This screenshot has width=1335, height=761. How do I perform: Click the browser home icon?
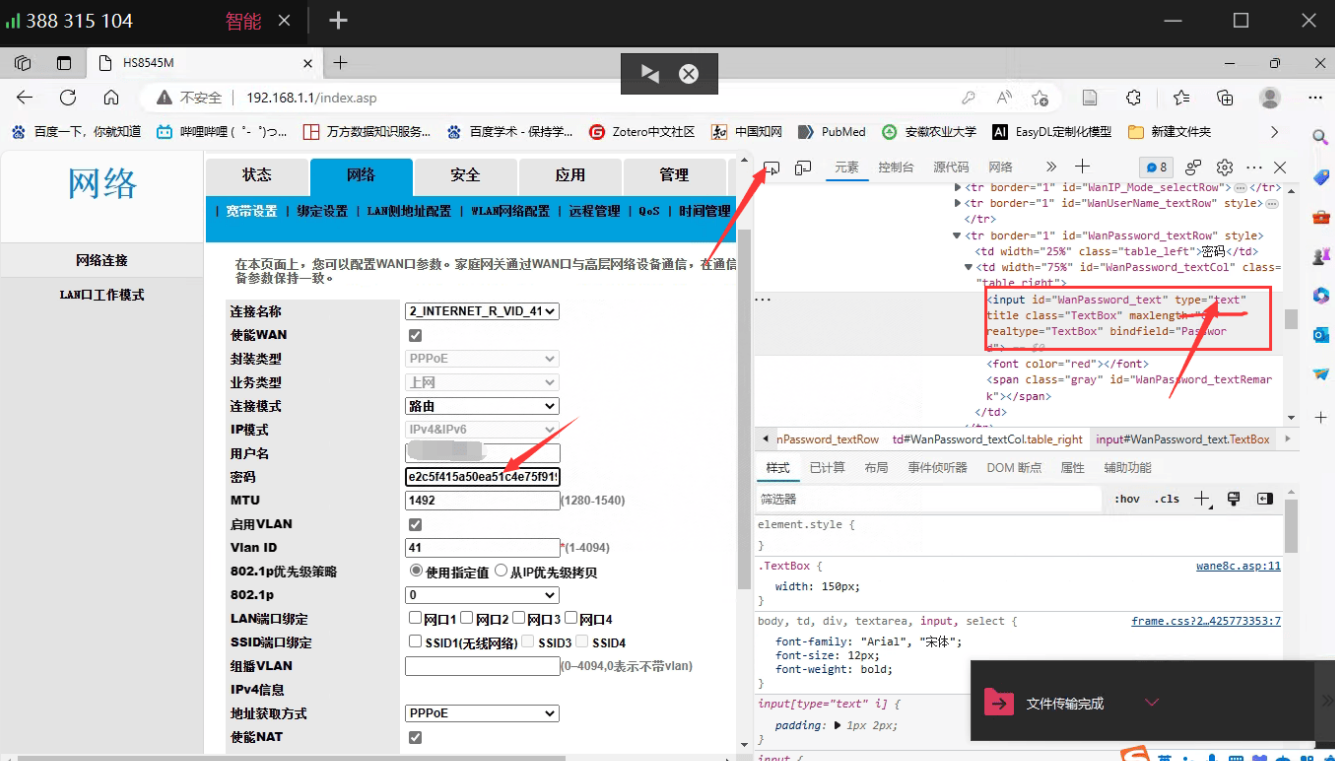click(111, 98)
